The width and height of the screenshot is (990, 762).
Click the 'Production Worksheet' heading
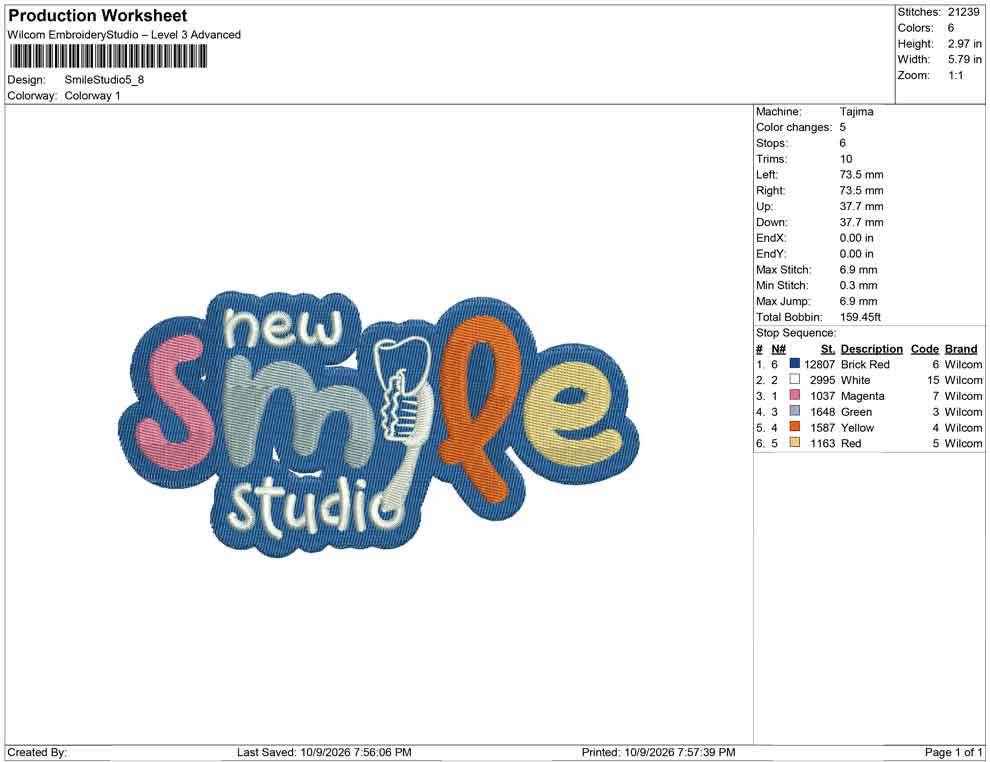(98, 16)
